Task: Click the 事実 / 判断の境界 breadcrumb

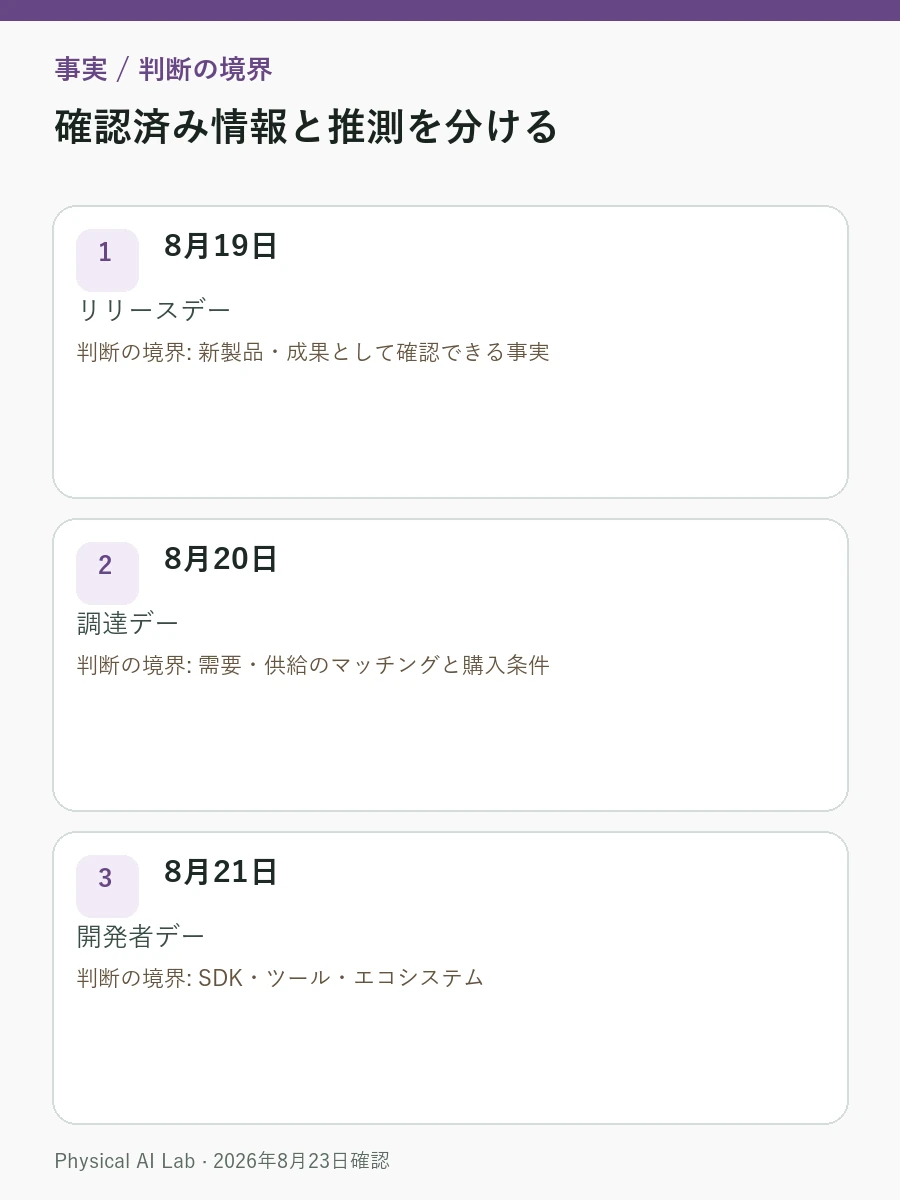Action: pos(163,69)
